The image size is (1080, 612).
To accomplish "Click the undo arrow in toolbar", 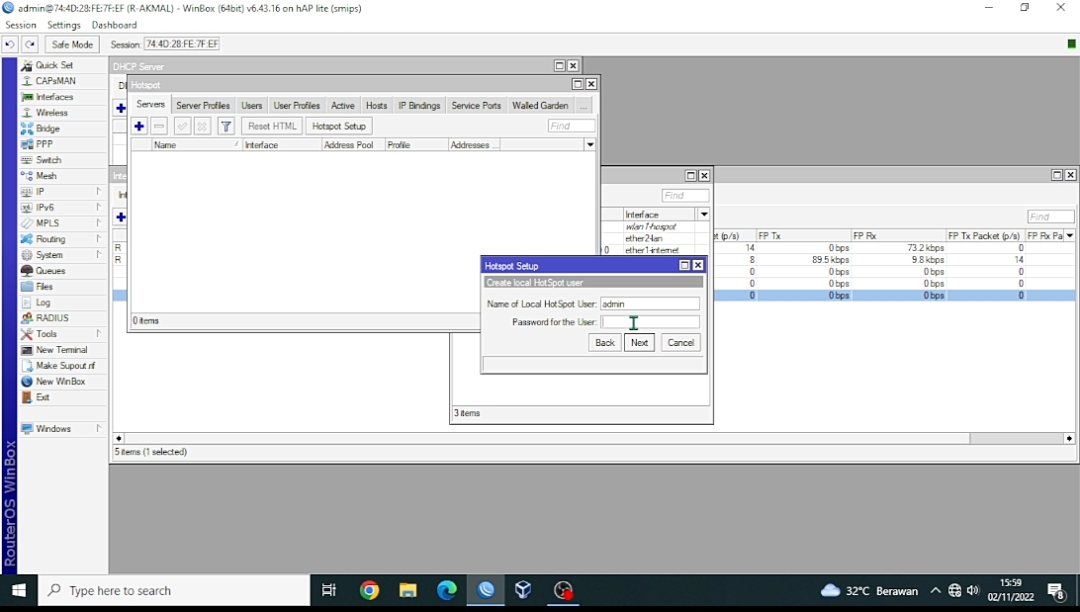I will pos(10,44).
